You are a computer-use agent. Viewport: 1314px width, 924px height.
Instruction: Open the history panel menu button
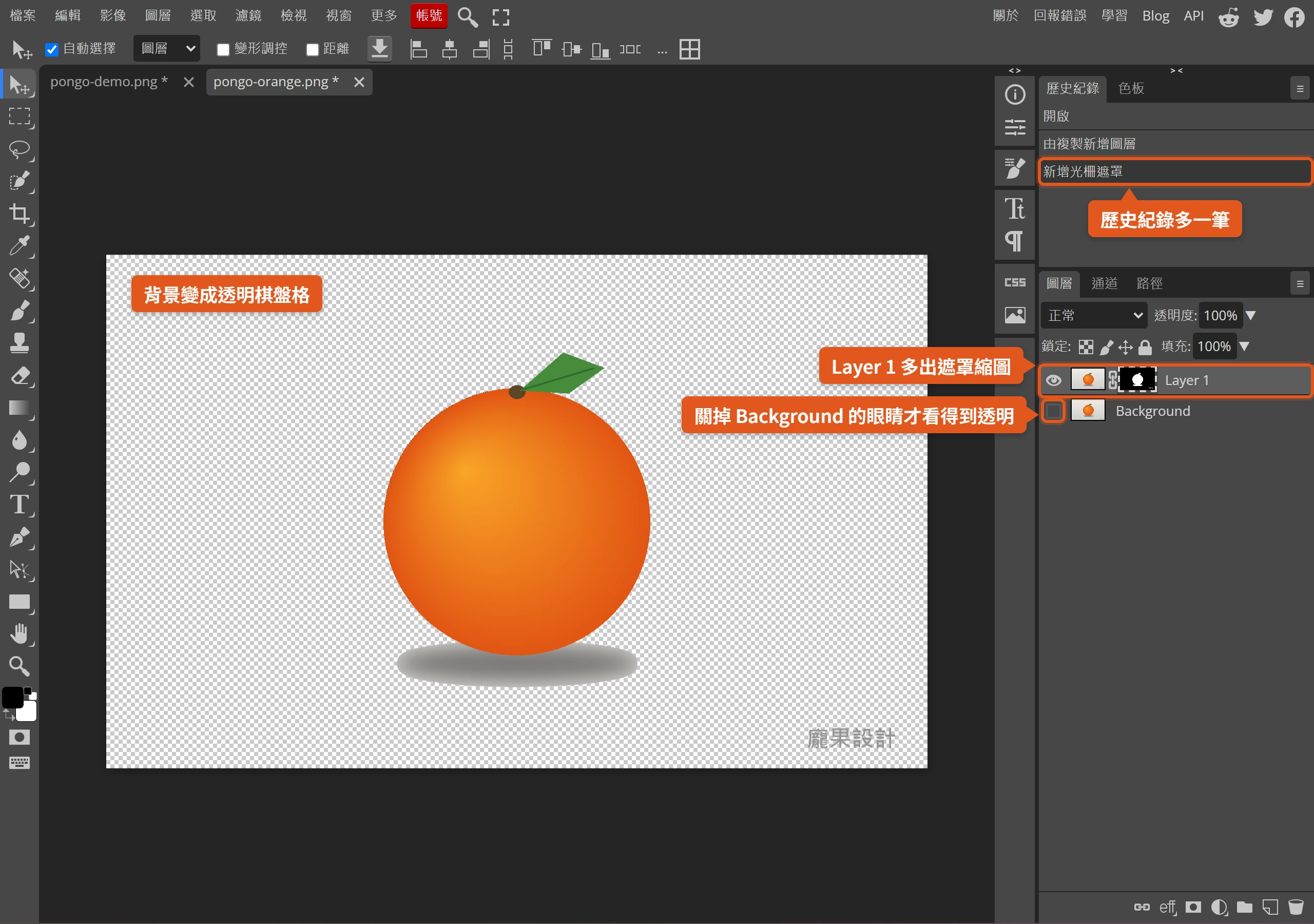1300,89
